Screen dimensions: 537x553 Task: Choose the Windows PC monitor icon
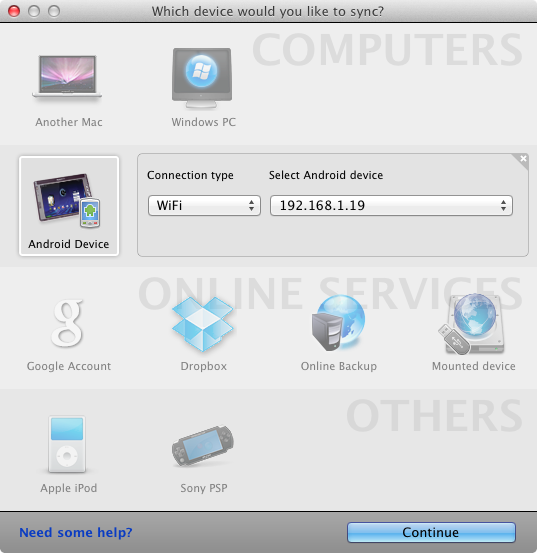pyautogui.click(x=202, y=78)
